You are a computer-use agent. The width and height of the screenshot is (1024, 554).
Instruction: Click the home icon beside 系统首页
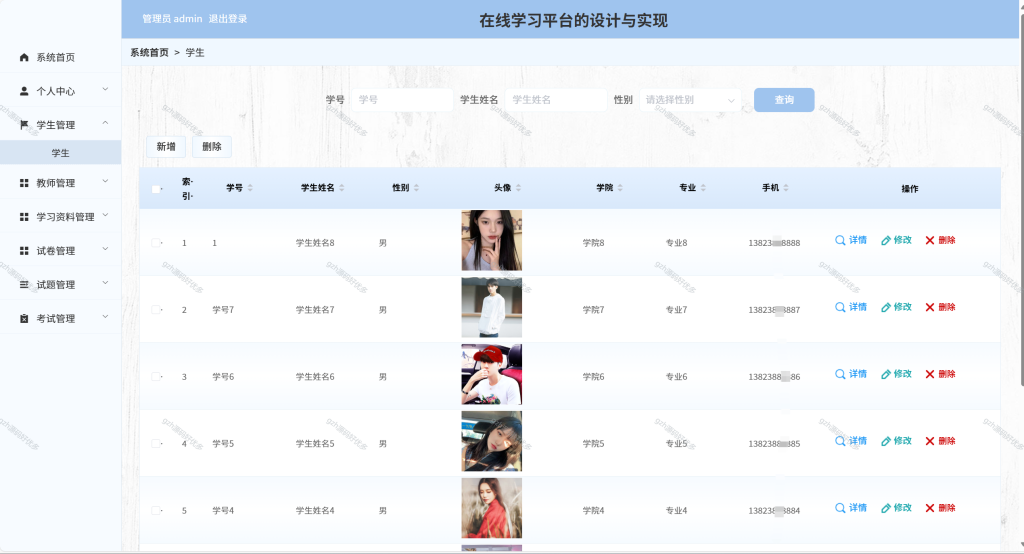(x=24, y=57)
